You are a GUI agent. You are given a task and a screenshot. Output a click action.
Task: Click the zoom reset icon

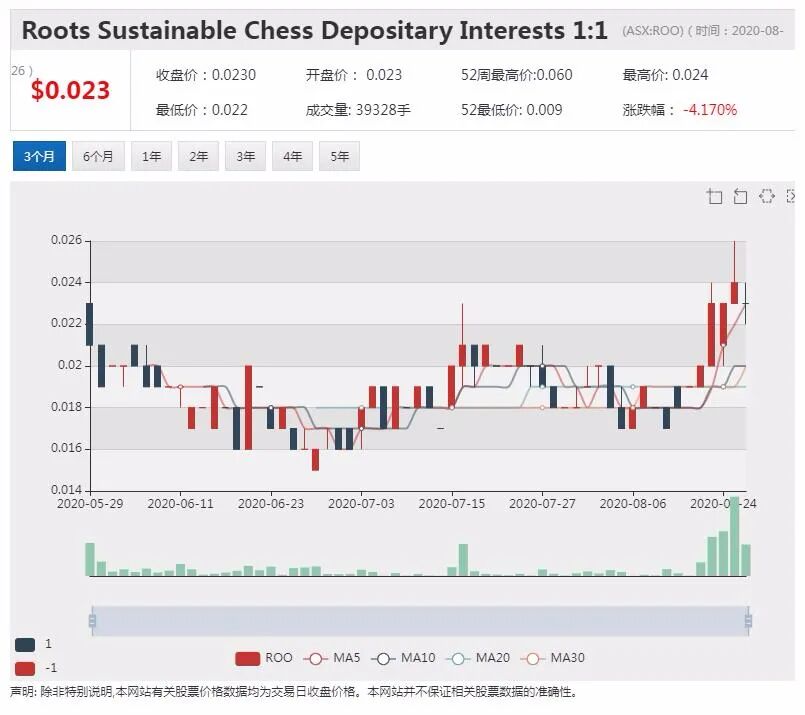[x=740, y=196]
